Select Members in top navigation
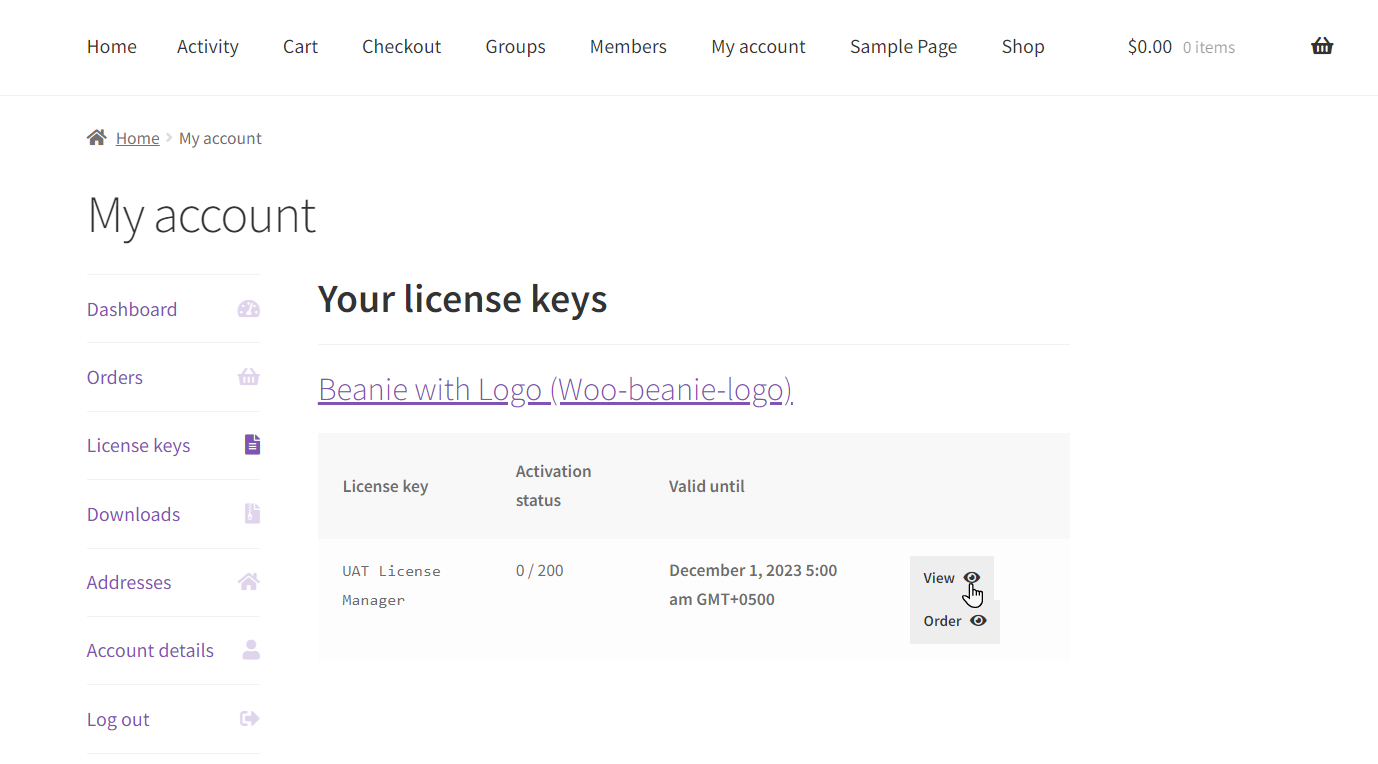The image size is (1378, 764). pos(628,47)
